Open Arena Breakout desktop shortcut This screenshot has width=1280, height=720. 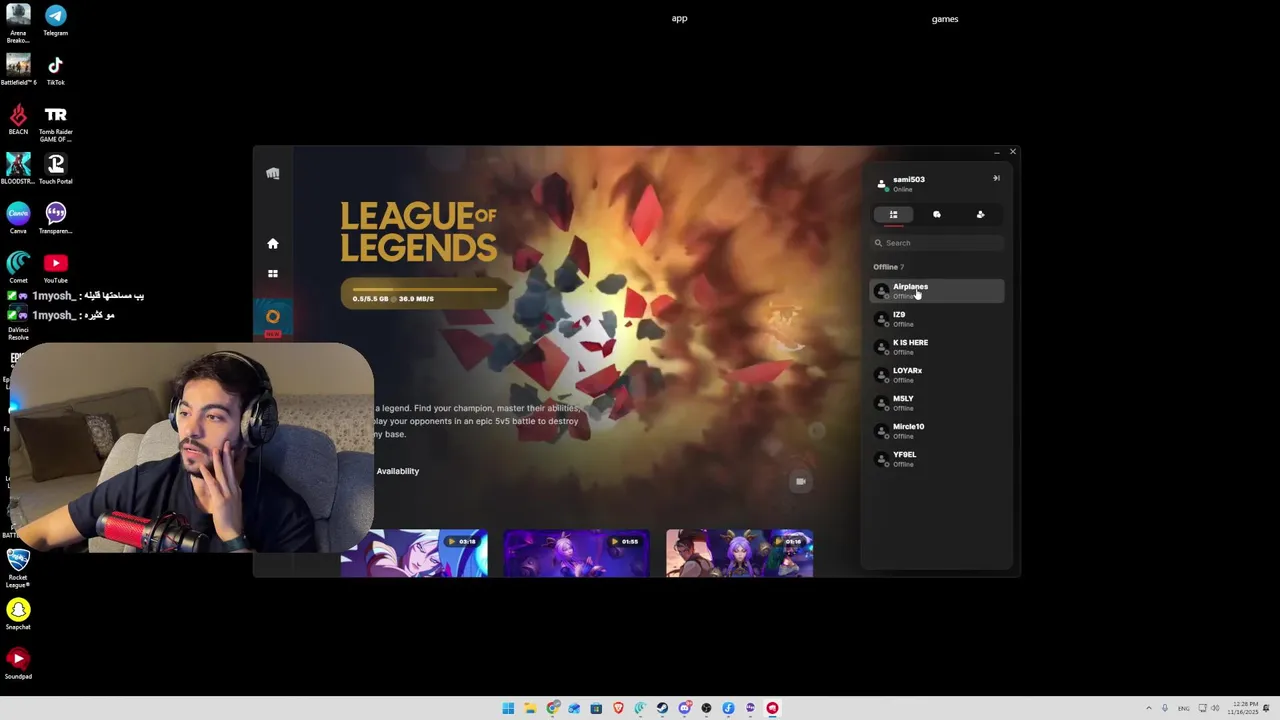pos(18,24)
